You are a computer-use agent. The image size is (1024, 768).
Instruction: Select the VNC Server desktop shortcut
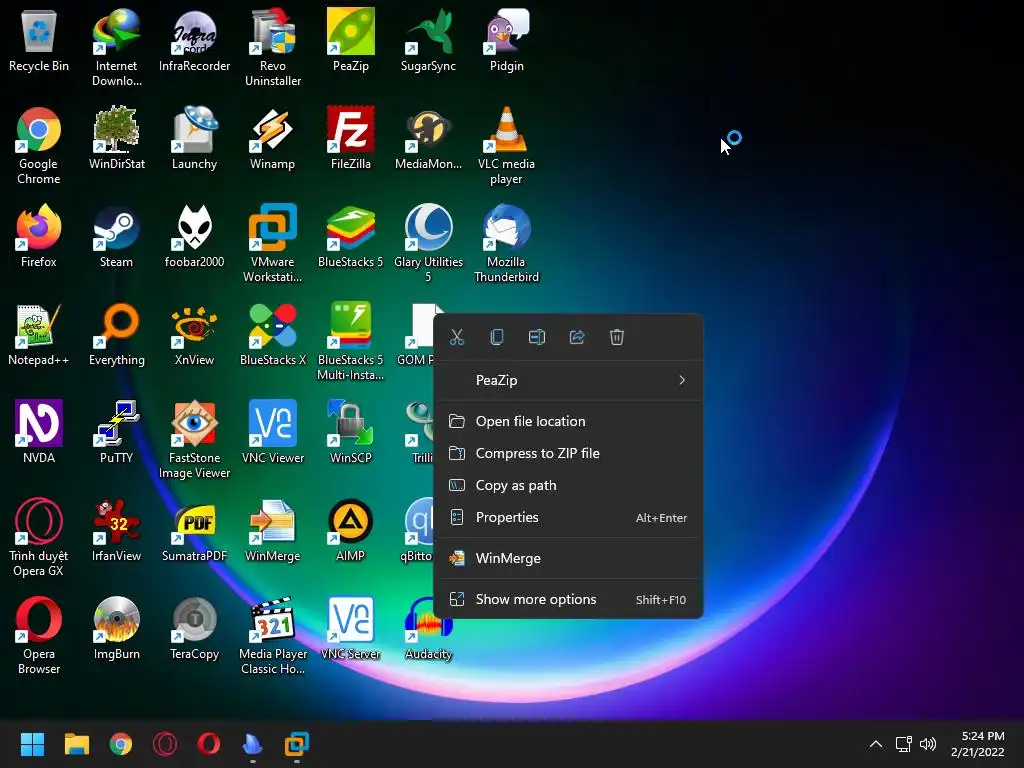click(x=351, y=628)
